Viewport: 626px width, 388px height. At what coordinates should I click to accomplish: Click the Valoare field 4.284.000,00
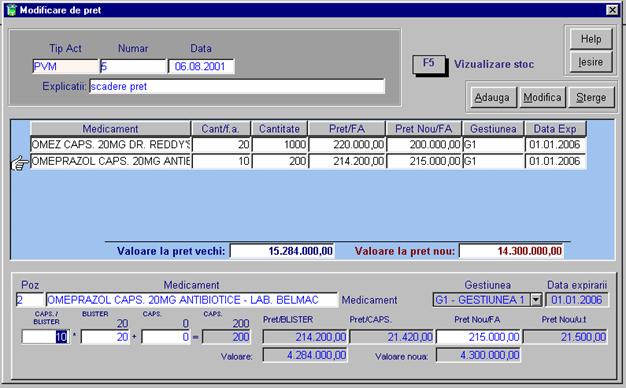tap(305, 355)
